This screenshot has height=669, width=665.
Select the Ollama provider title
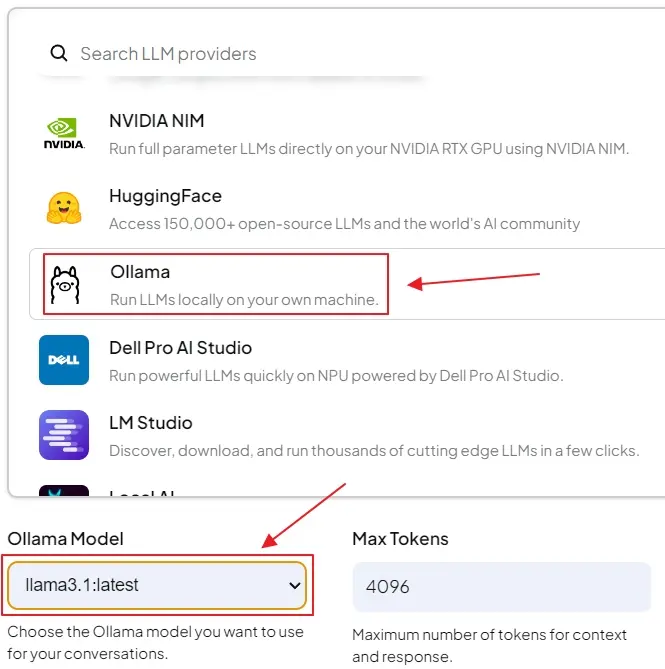(x=140, y=272)
